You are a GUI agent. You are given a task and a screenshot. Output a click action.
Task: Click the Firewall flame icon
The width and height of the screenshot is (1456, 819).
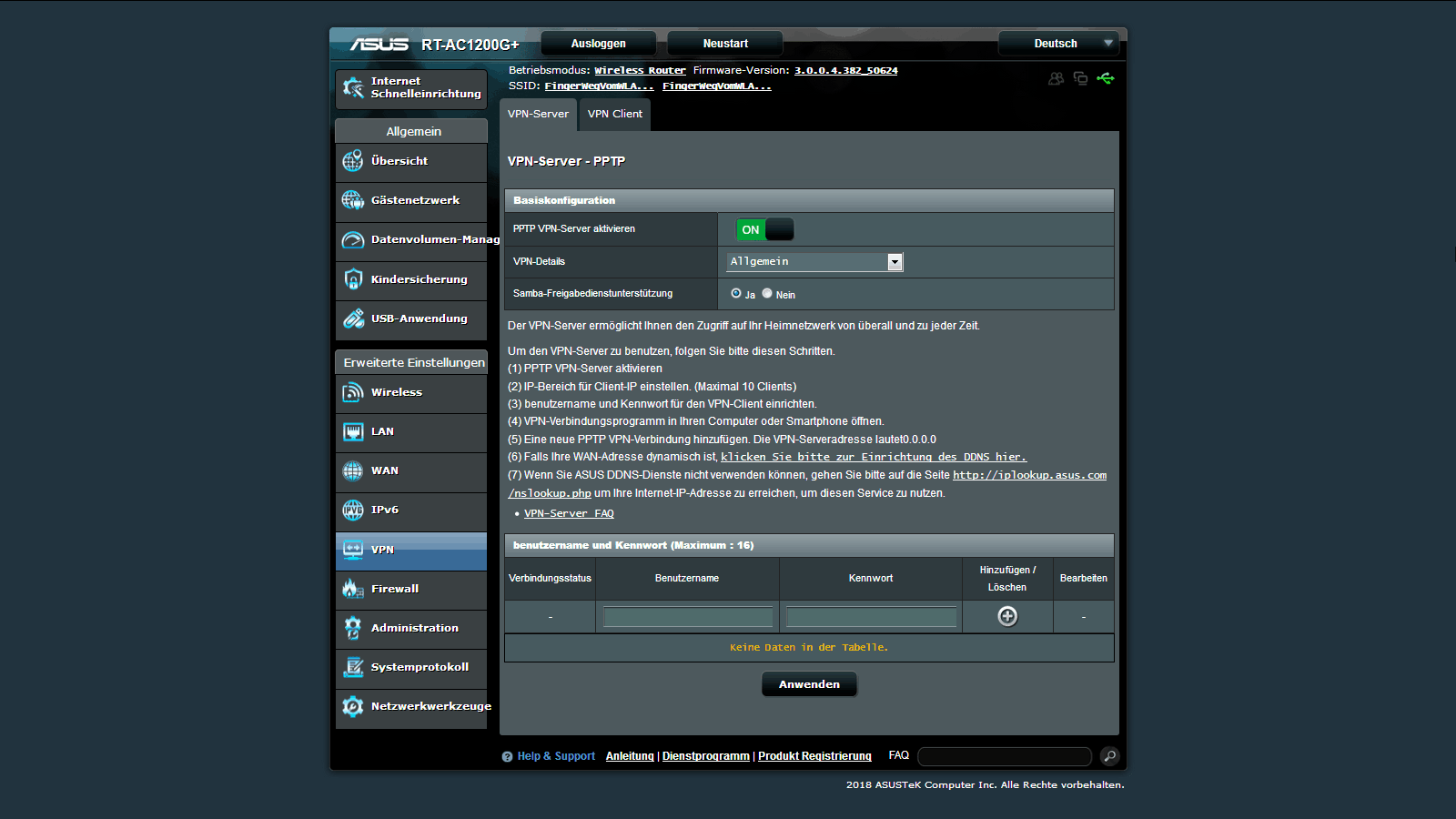pos(353,589)
